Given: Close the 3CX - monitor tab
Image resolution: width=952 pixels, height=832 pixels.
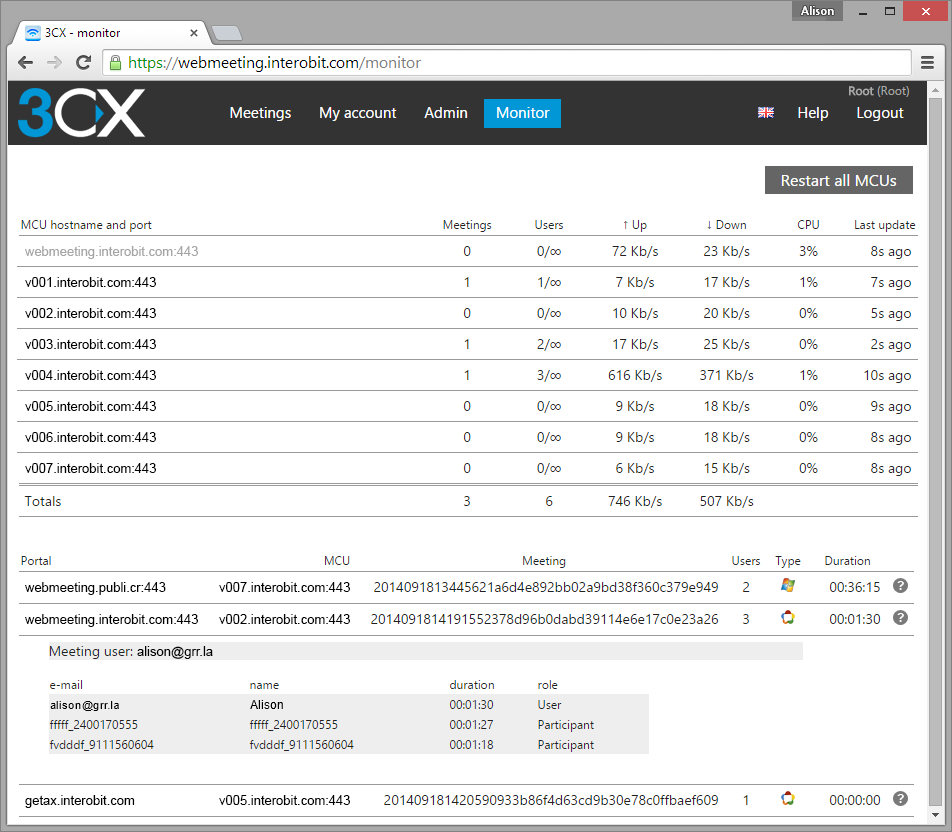Looking at the screenshot, I should [x=194, y=33].
